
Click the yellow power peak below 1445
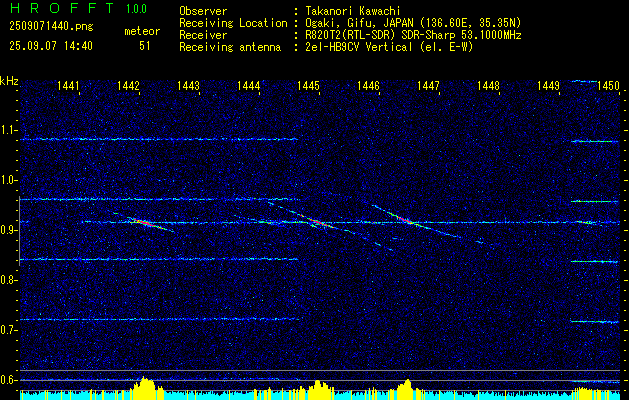click(318, 390)
